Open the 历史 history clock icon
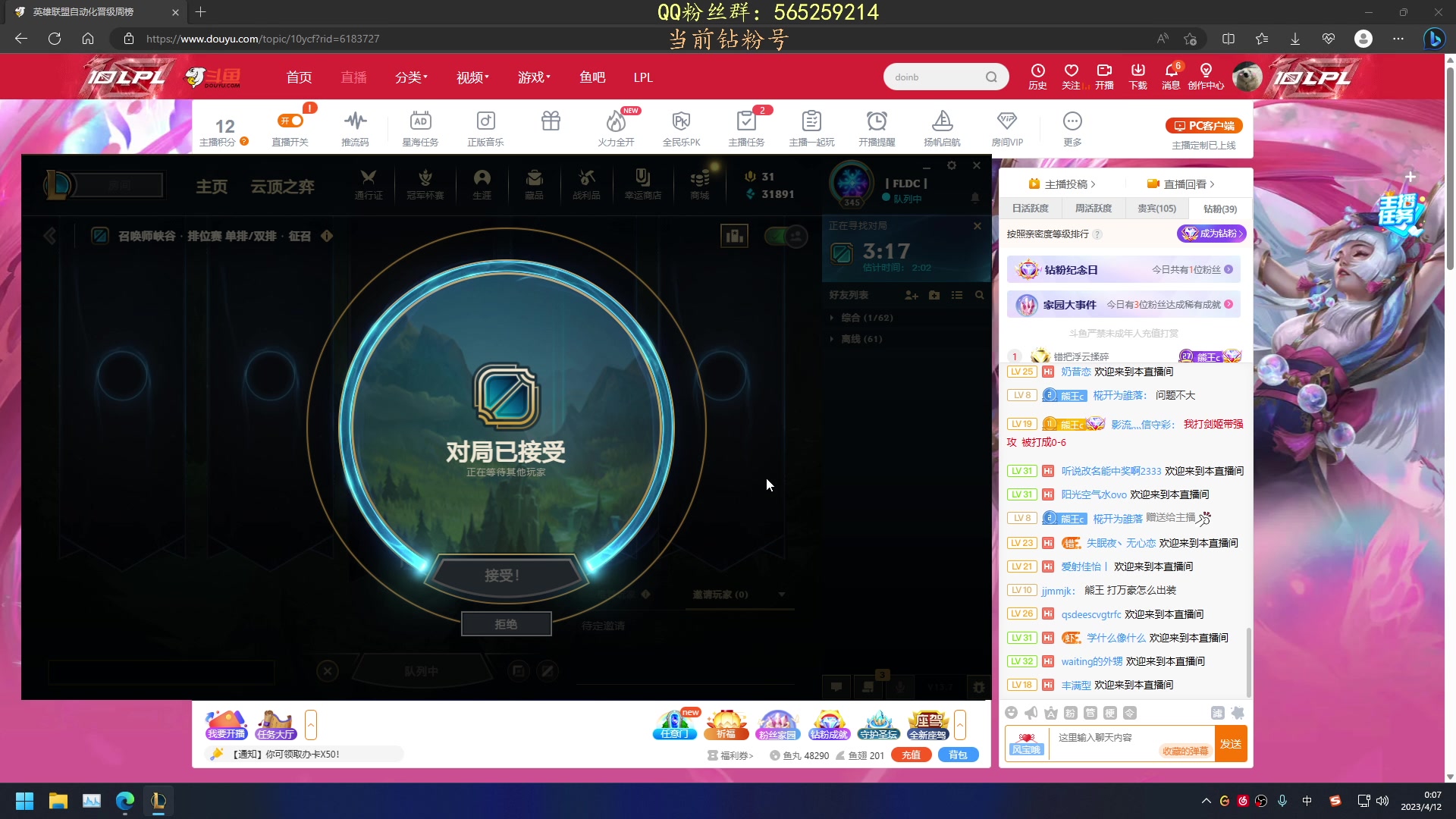 click(x=1037, y=71)
